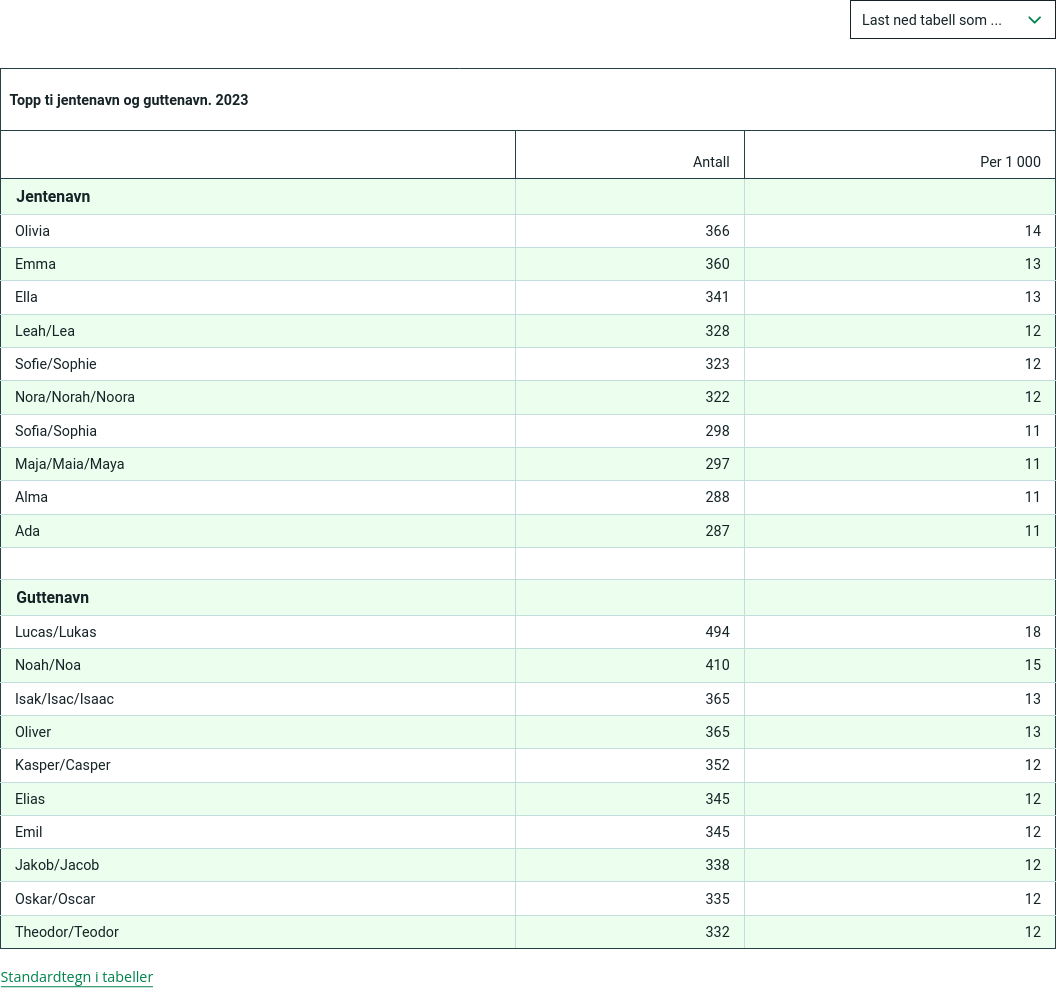Click the name 'Emma'
This screenshot has width=1056, height=995.
point(35,264)
